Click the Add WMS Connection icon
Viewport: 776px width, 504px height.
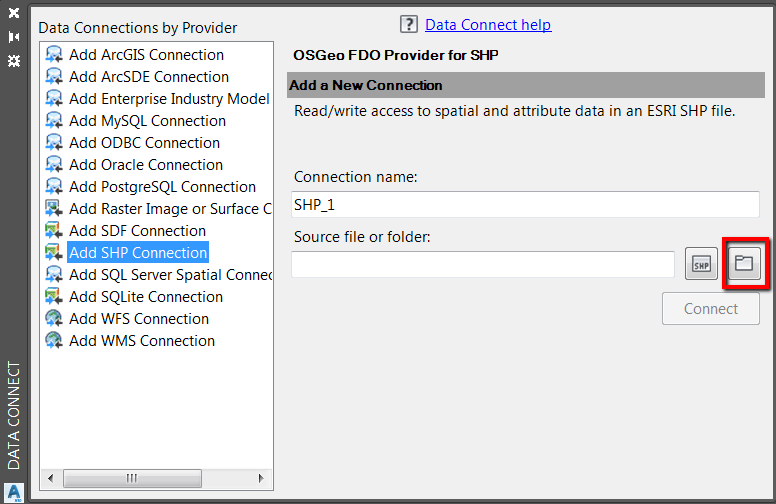[x=54, y=341]
